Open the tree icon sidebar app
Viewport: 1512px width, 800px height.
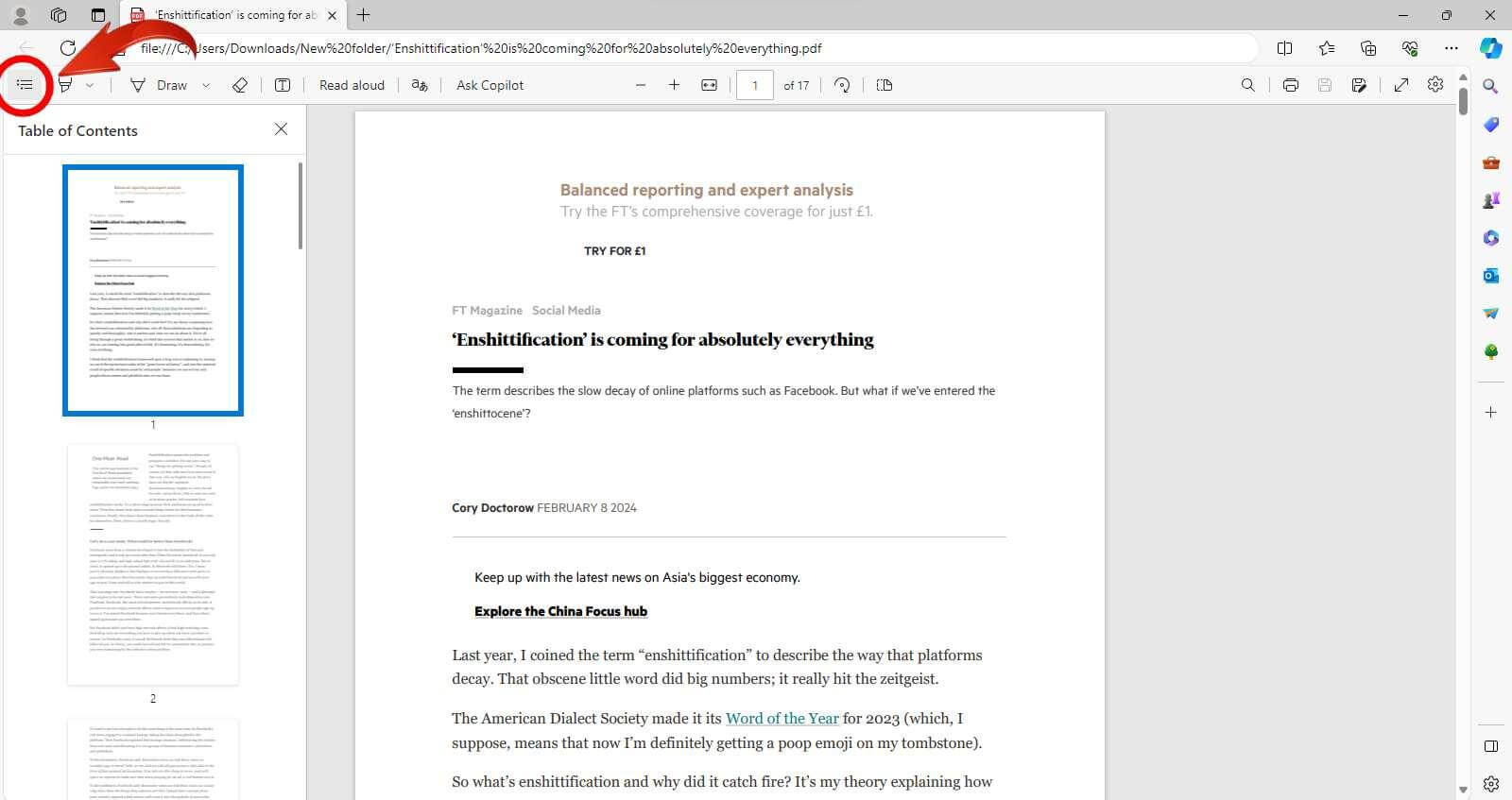[x=1491, y=351]
